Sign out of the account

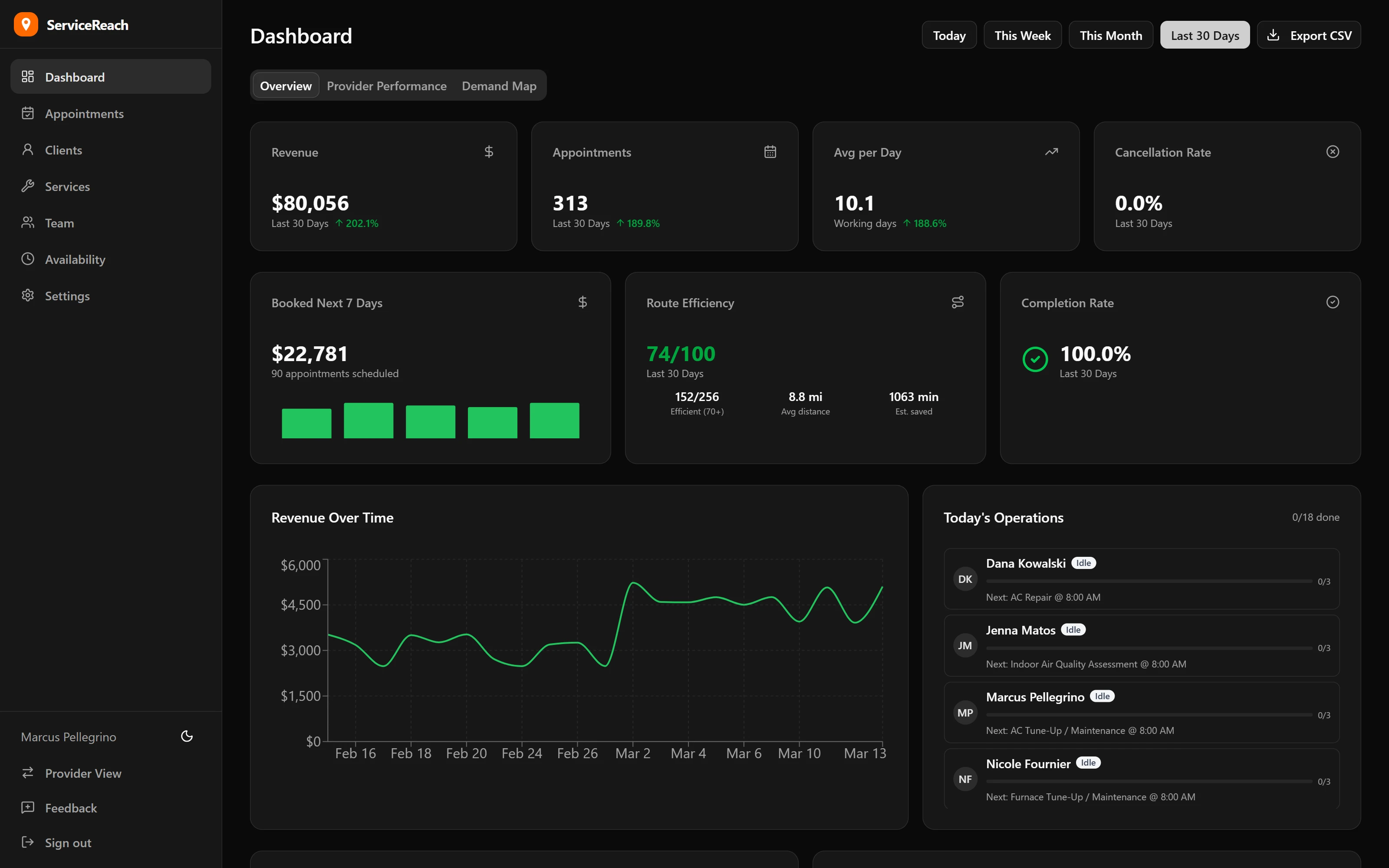pyautogui.click(x=67, y=842)
